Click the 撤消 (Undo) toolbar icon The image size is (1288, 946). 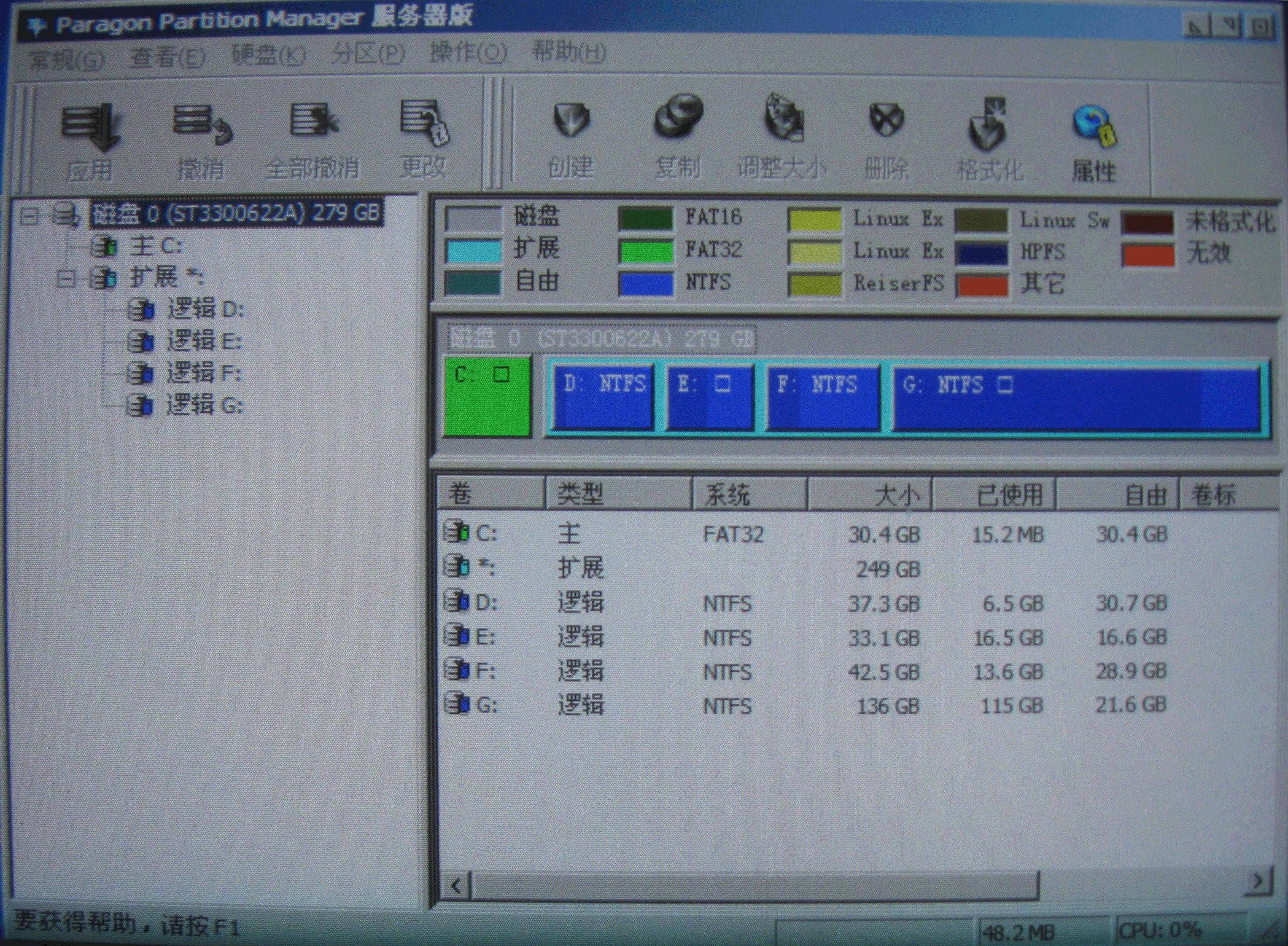[202, 124]
